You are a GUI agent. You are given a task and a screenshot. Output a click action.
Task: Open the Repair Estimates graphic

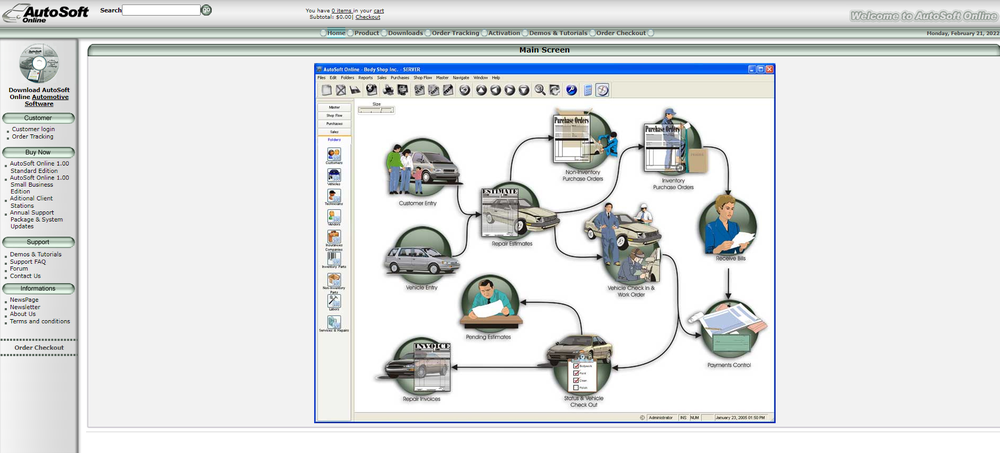pos(520,212)
